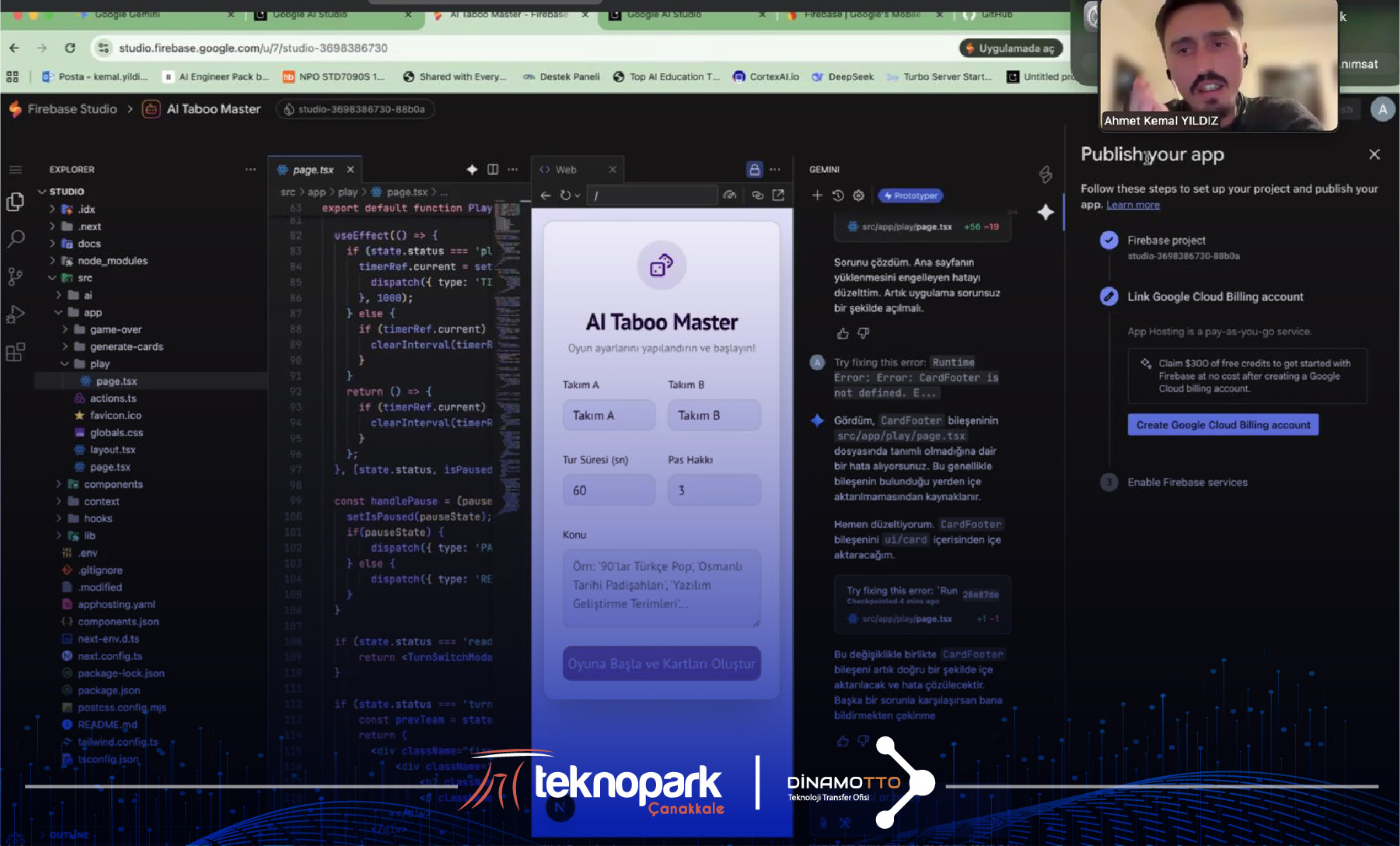
Task: Toggle the preview lock button
Action: click(754, 170)
